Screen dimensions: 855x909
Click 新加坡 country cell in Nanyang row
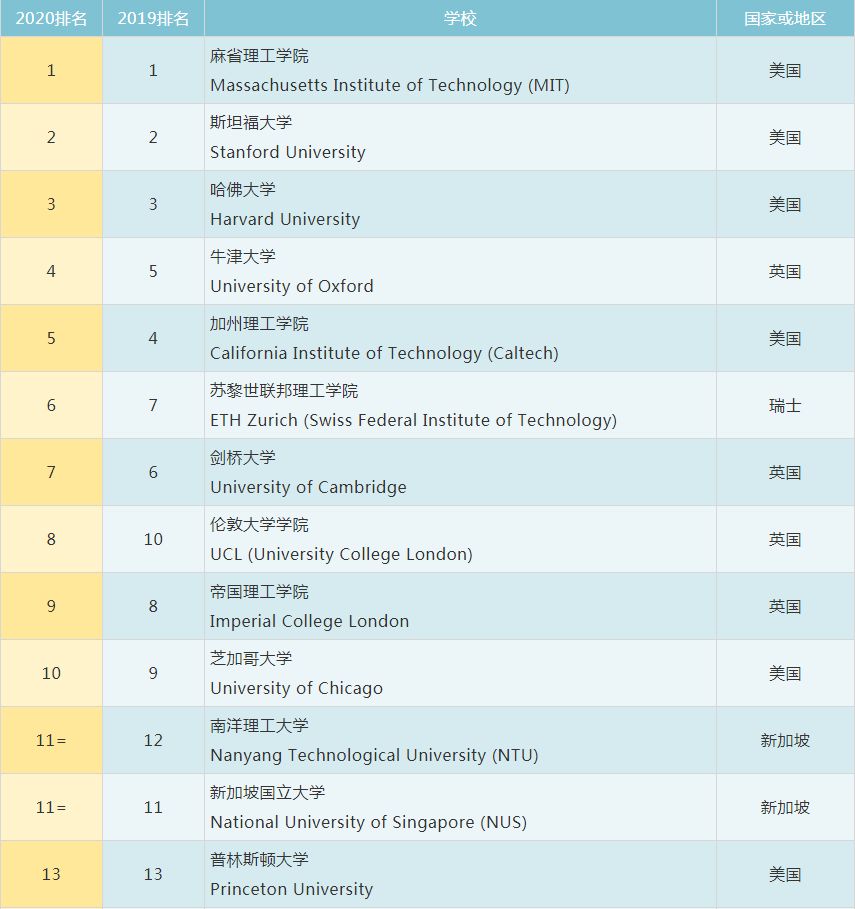coord(785,740)
